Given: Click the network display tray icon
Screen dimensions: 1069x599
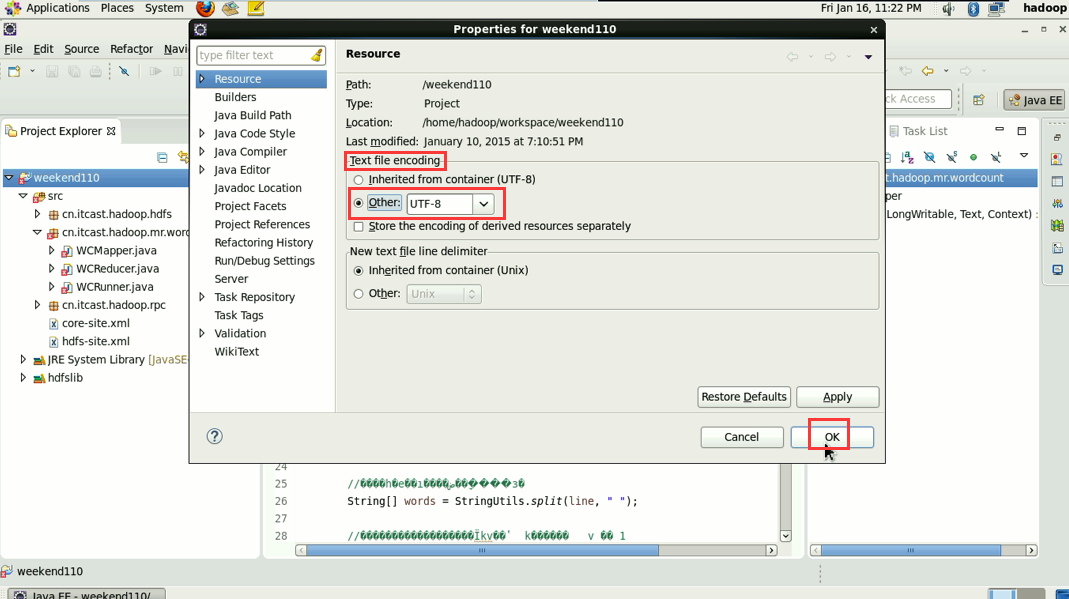Looking at the screenshot, I should click(997, 8).
